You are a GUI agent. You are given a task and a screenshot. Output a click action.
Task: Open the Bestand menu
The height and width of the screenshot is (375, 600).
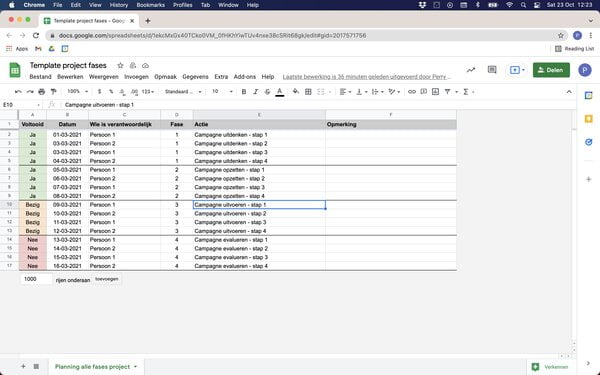pyautogui.click(x=40, y=77)
